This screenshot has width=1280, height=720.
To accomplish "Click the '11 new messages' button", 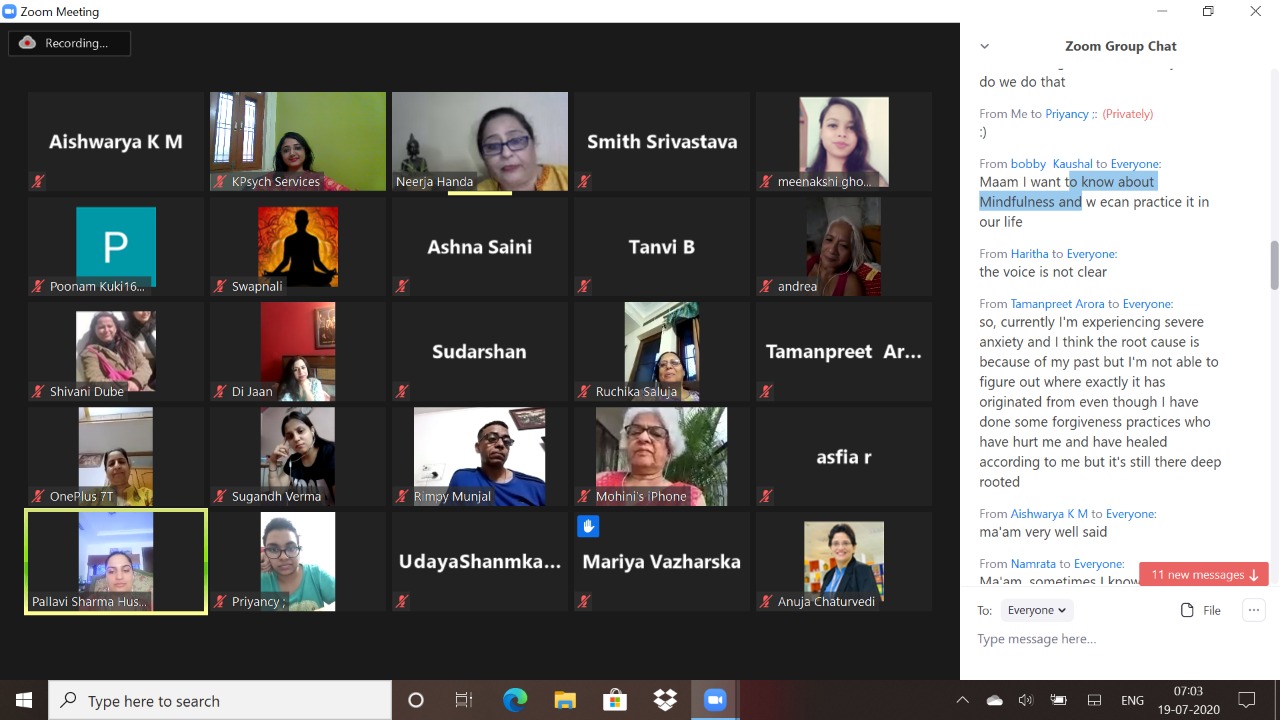I will (1203, 574).
